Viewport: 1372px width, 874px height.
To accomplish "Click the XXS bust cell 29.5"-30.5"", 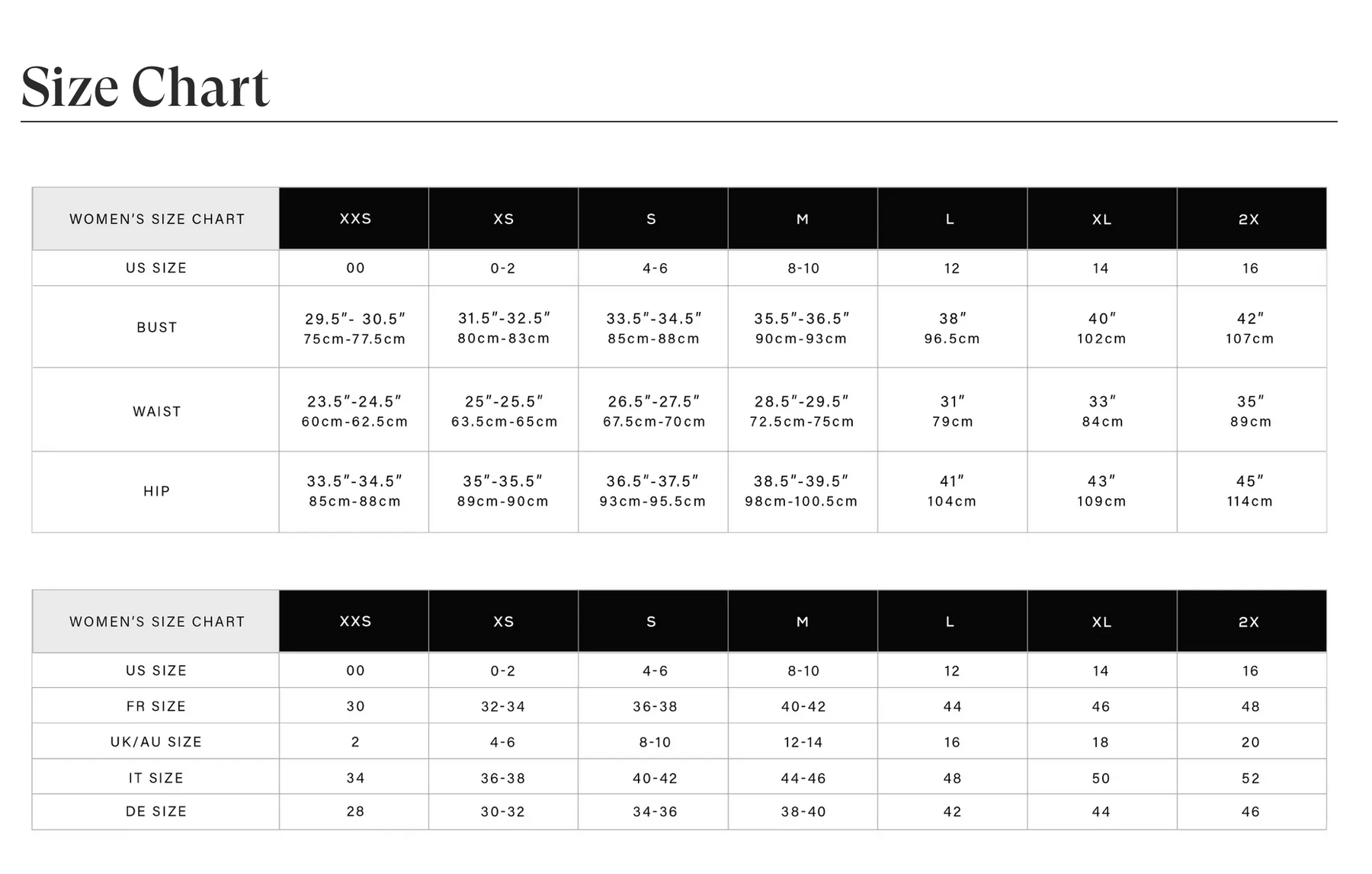I will click(x=354, y=328).
